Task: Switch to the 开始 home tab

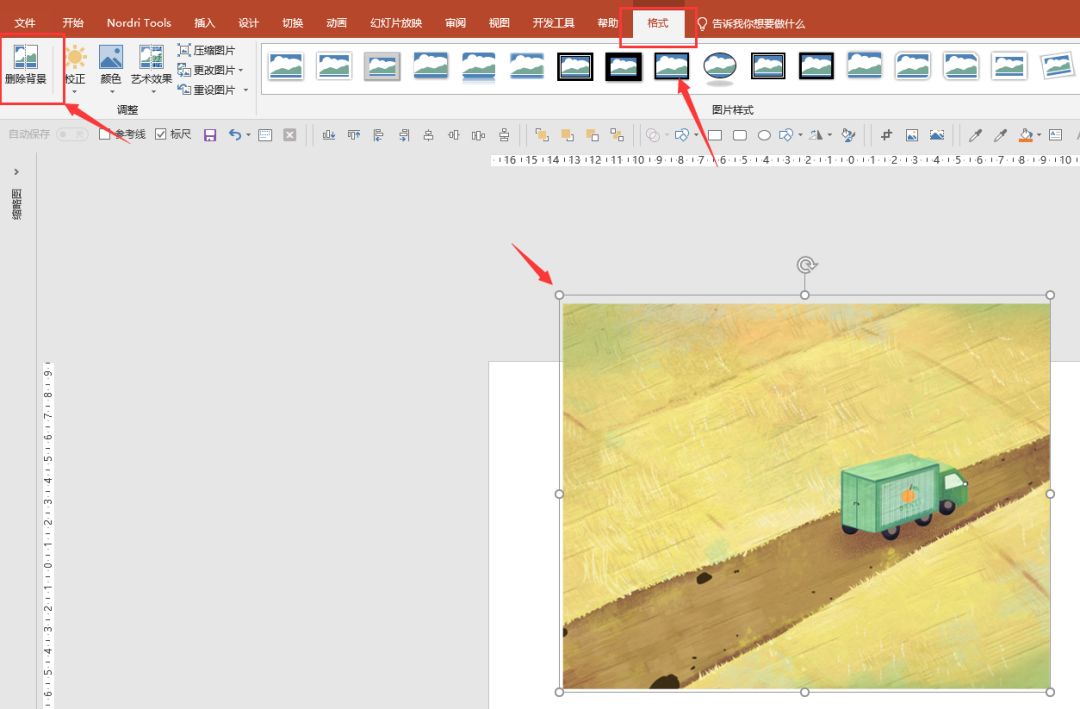Action: coord(72,23)
